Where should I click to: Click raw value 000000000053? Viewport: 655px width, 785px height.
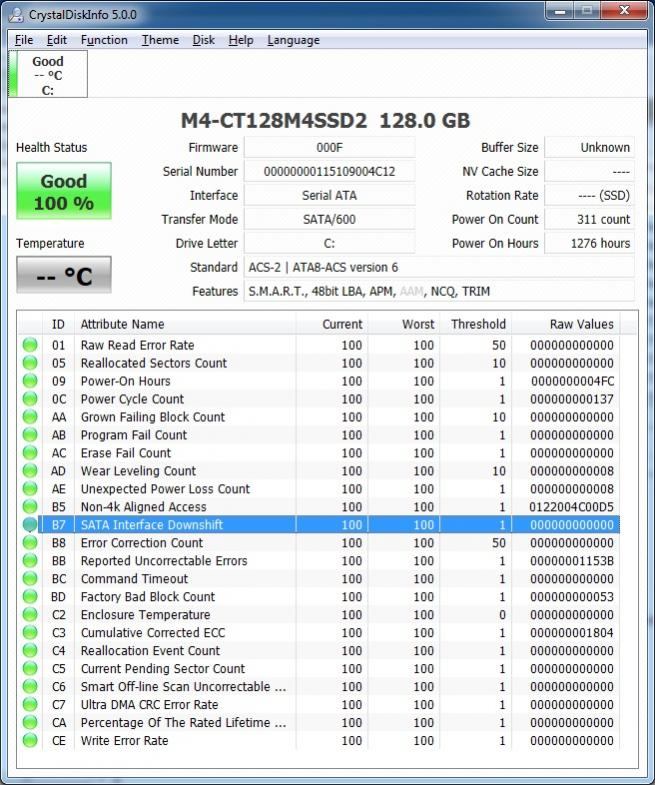pyautogui.click(x=572, y=597)
